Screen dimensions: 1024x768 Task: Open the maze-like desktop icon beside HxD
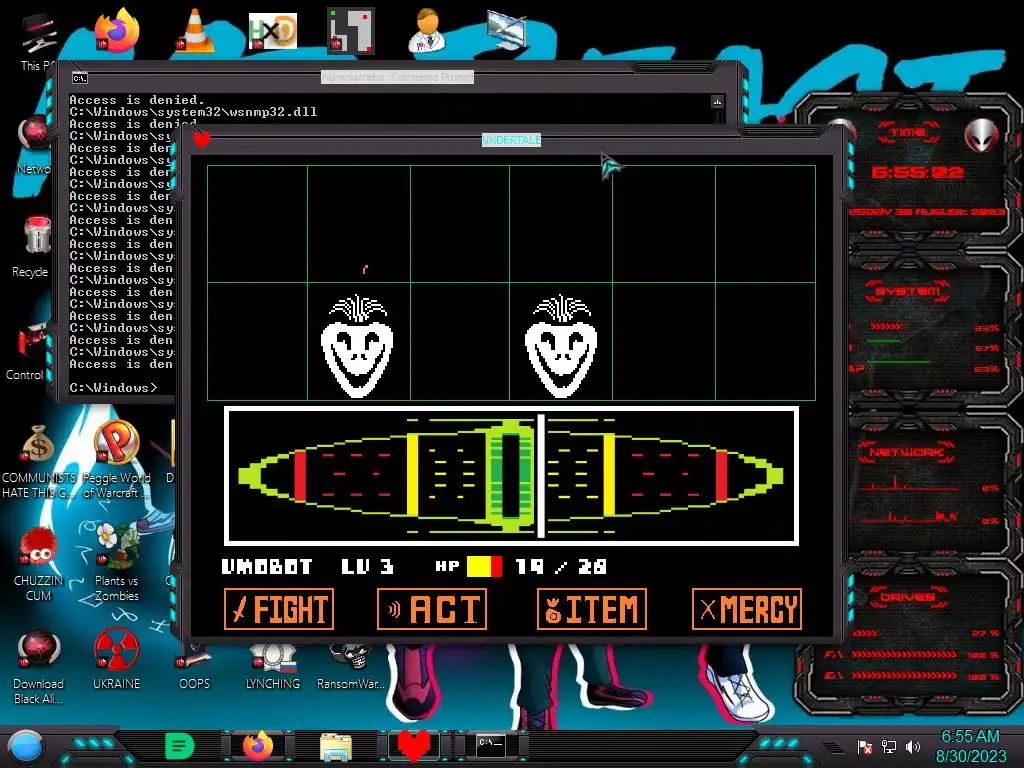point(351,30)
